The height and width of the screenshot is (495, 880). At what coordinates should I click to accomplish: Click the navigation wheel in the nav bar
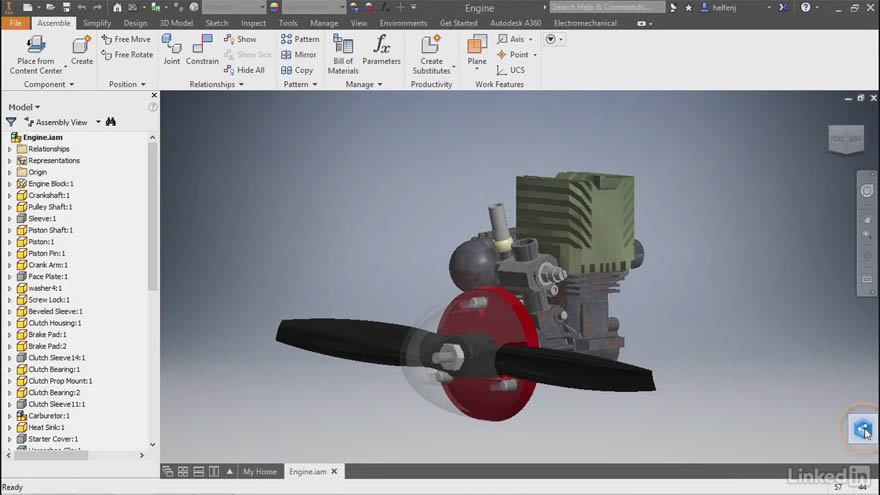(867, 191)
